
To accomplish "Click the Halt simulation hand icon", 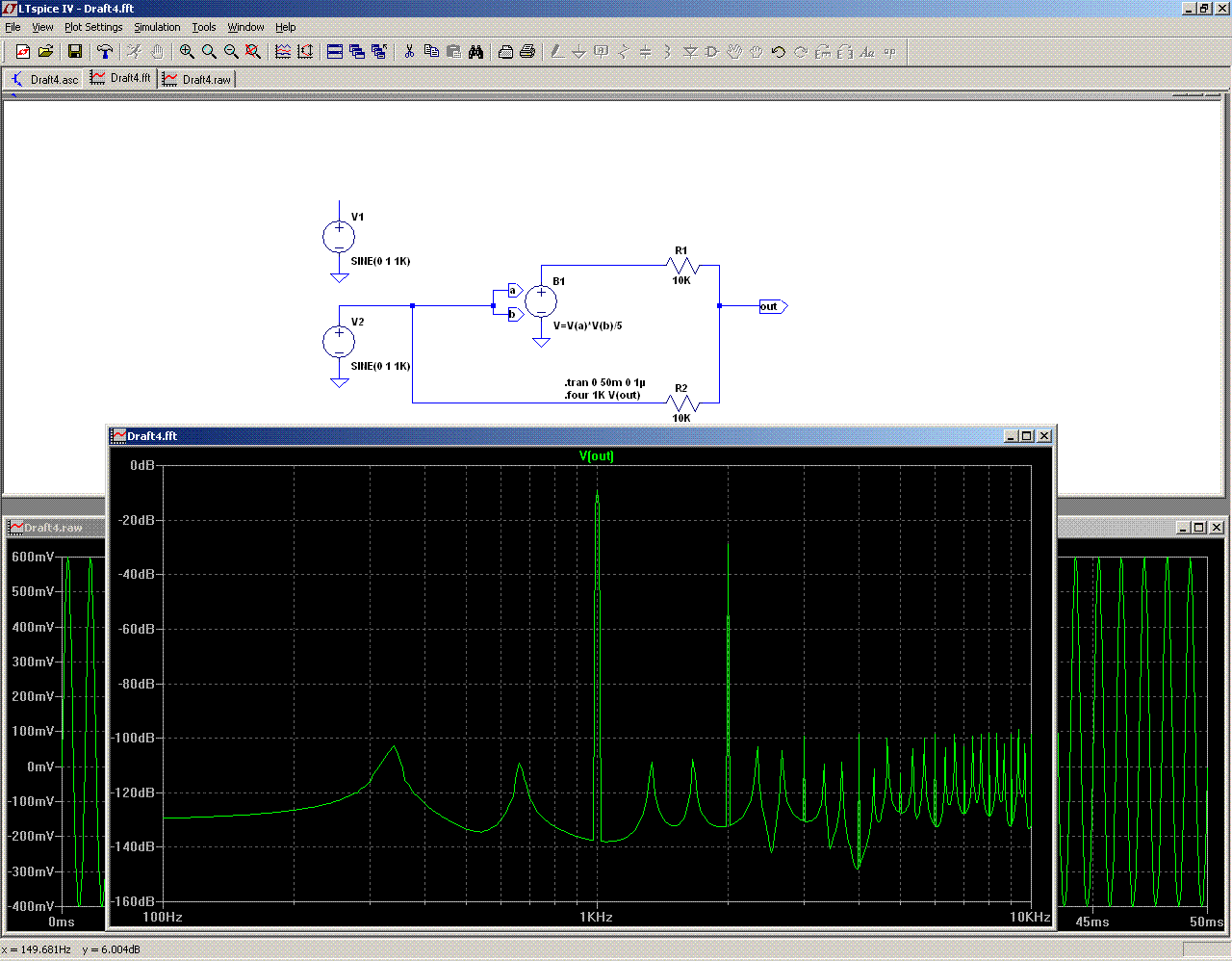I will (x=157, y=52).
